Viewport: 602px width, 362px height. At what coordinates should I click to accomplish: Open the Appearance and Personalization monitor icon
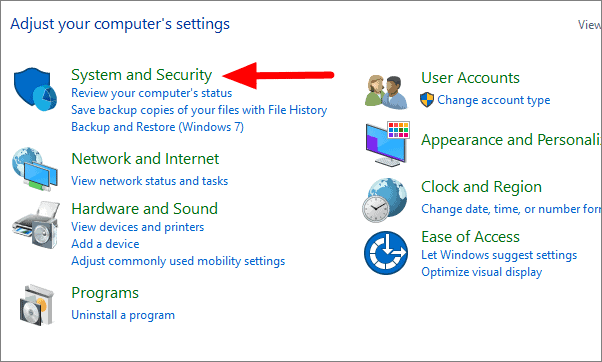point(387,144)
